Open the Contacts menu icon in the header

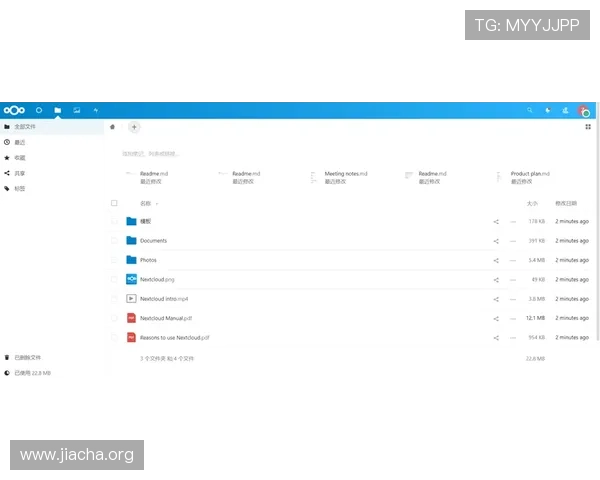coord(565,110)
